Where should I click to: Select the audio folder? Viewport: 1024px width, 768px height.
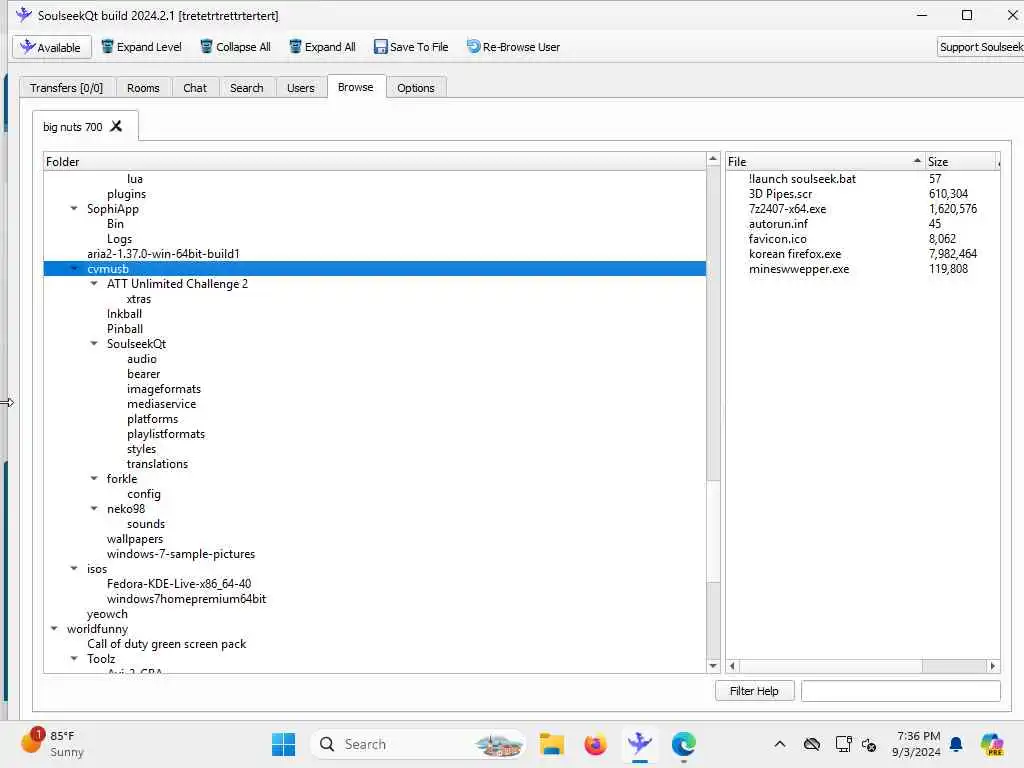tap(142, 359)
